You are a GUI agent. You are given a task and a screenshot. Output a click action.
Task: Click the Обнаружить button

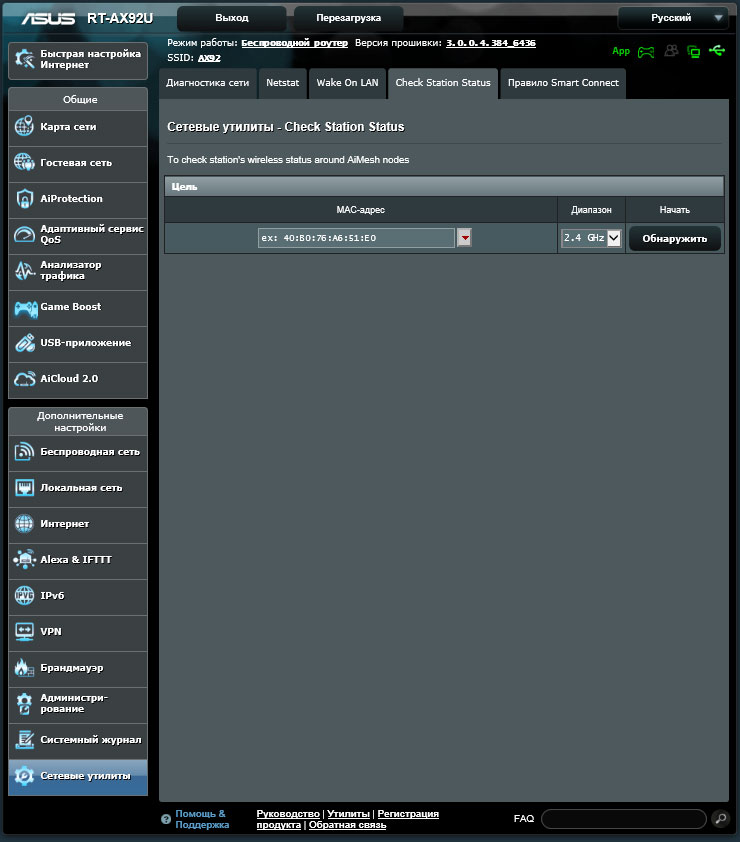click(674, 238)
